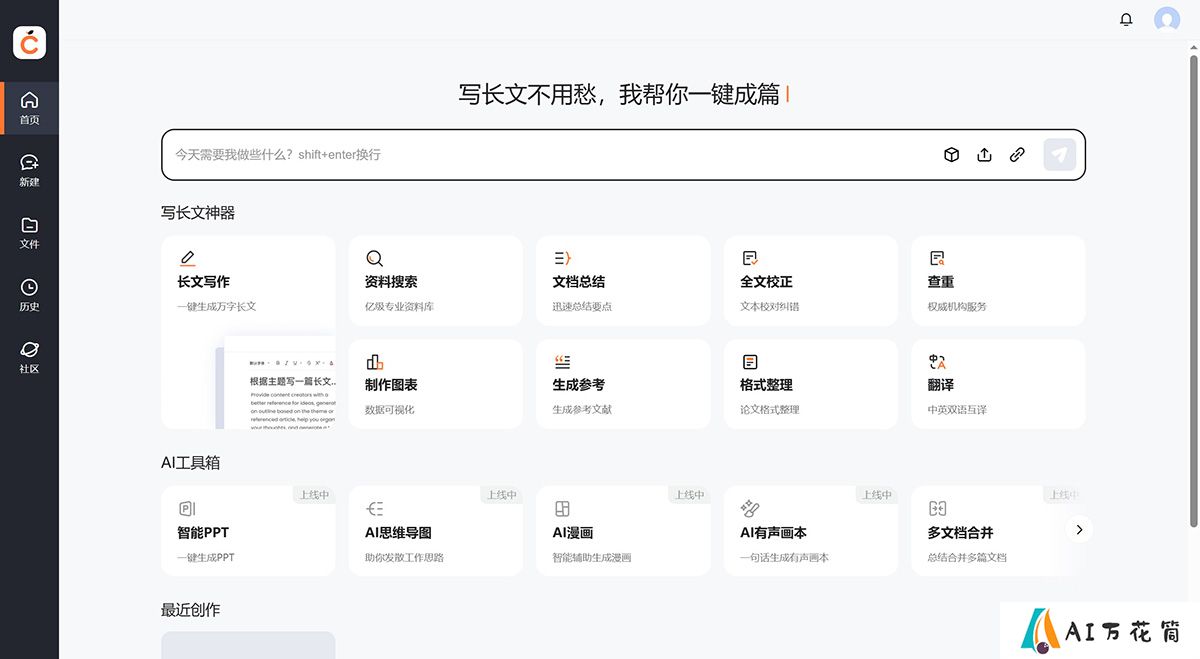Click the text 数据可视化

pyautogui.click(x=390, y=409)
